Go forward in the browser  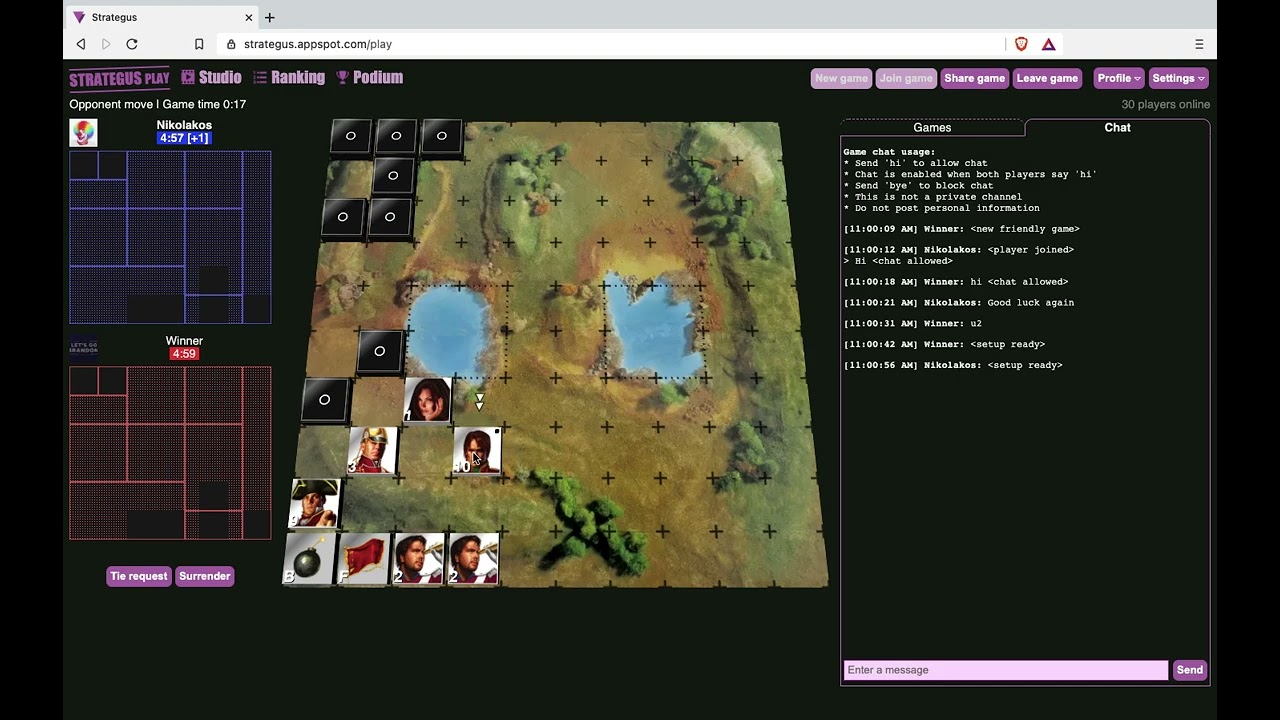coord(106,44)
